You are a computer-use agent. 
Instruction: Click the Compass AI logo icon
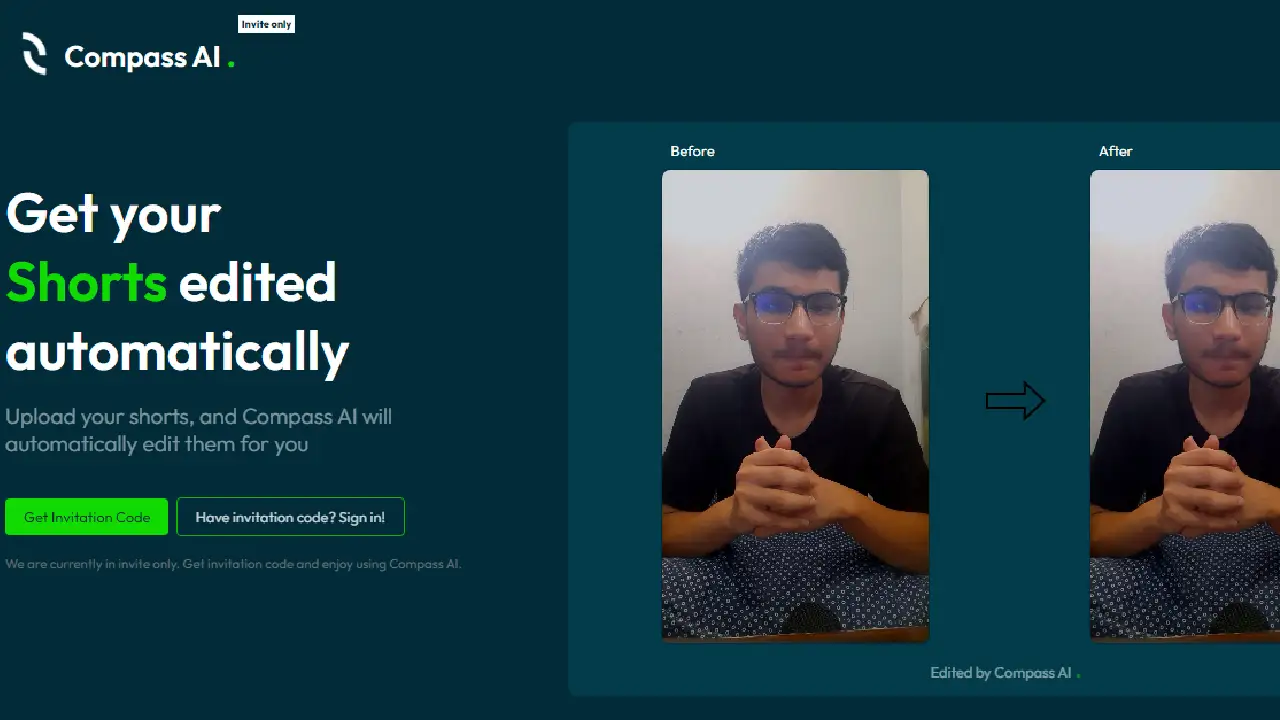click(x=35, y=54)
